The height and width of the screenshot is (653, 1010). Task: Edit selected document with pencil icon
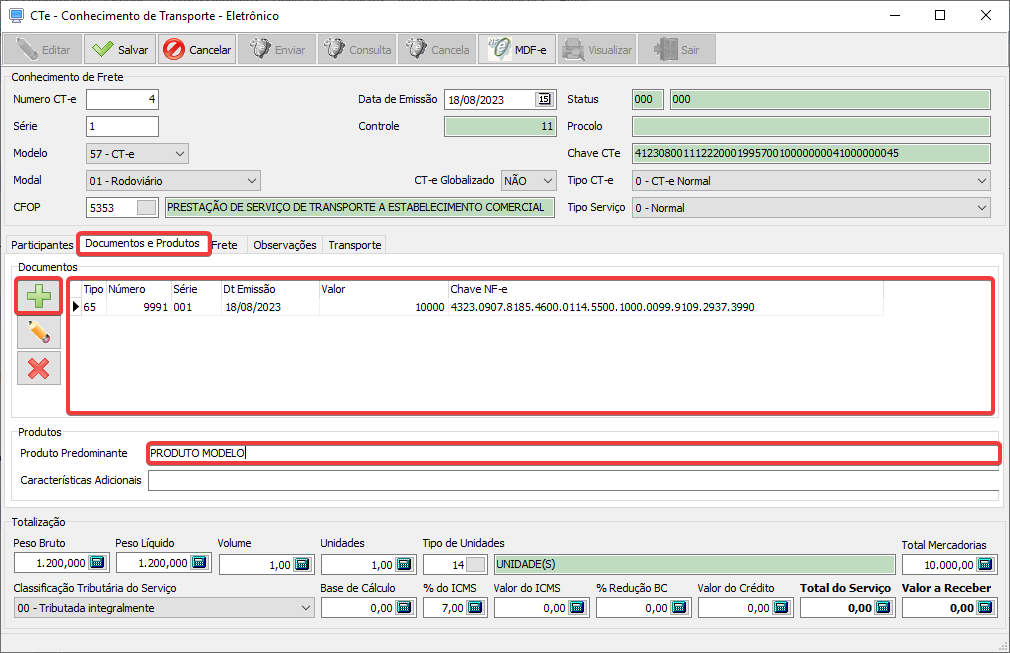pyautogui.click(x=39, y=332)
